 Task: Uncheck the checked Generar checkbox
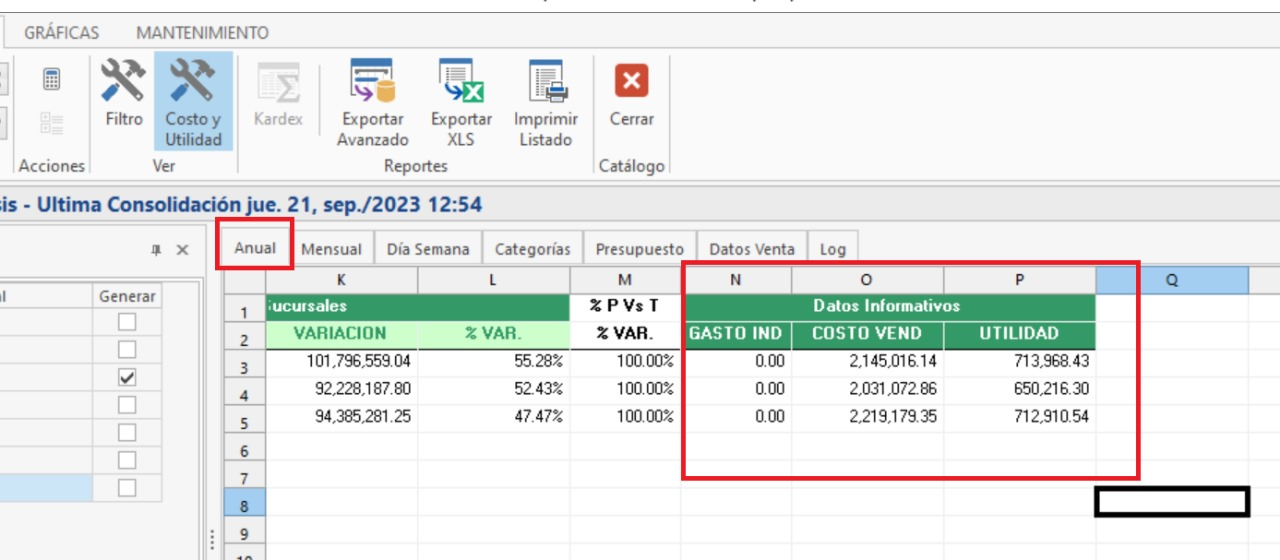[x=127, y=377]
